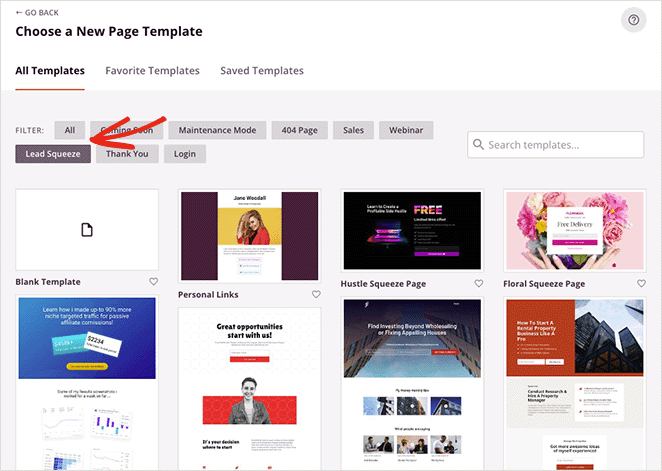
Task: Heart the Hustle Squeeze Page template
Action: 478,284
